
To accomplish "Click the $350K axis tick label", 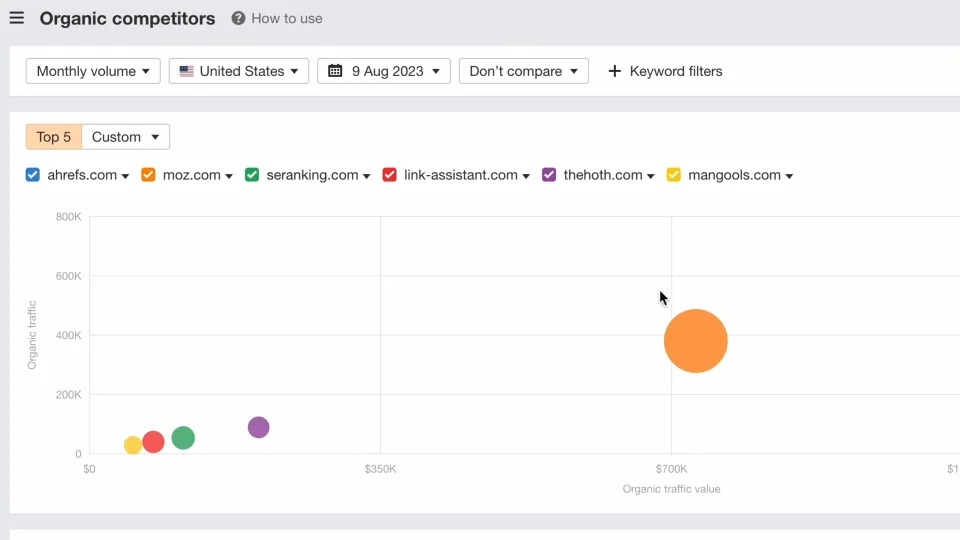I will 380,469.
